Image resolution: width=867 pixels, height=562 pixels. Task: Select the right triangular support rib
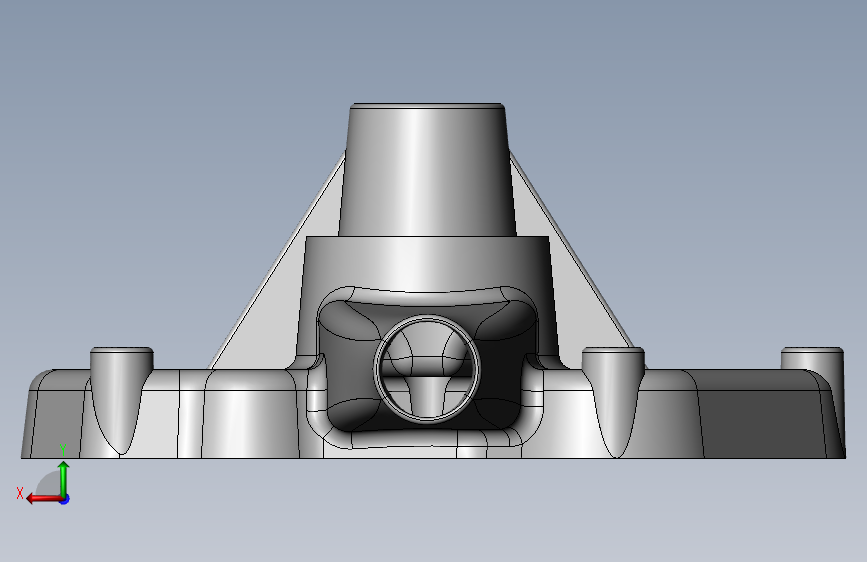(x=564, y=277)
